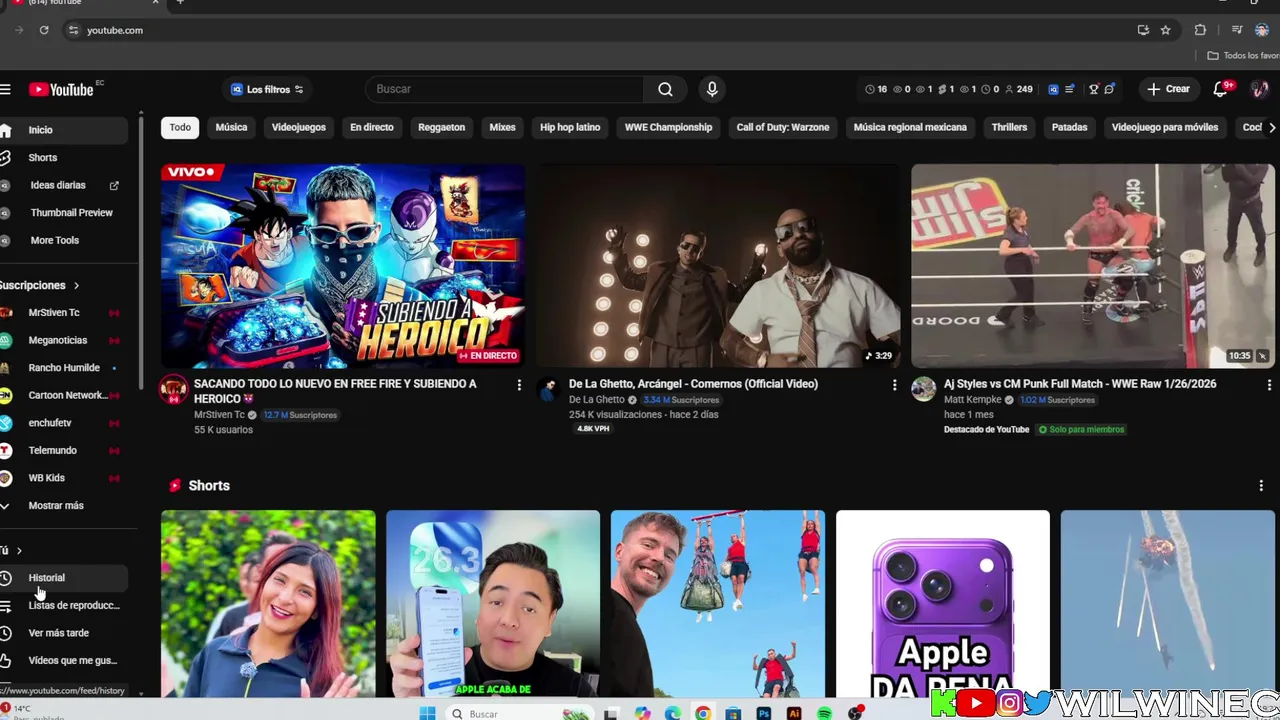Open the notifications bell

coord(1221,89)
